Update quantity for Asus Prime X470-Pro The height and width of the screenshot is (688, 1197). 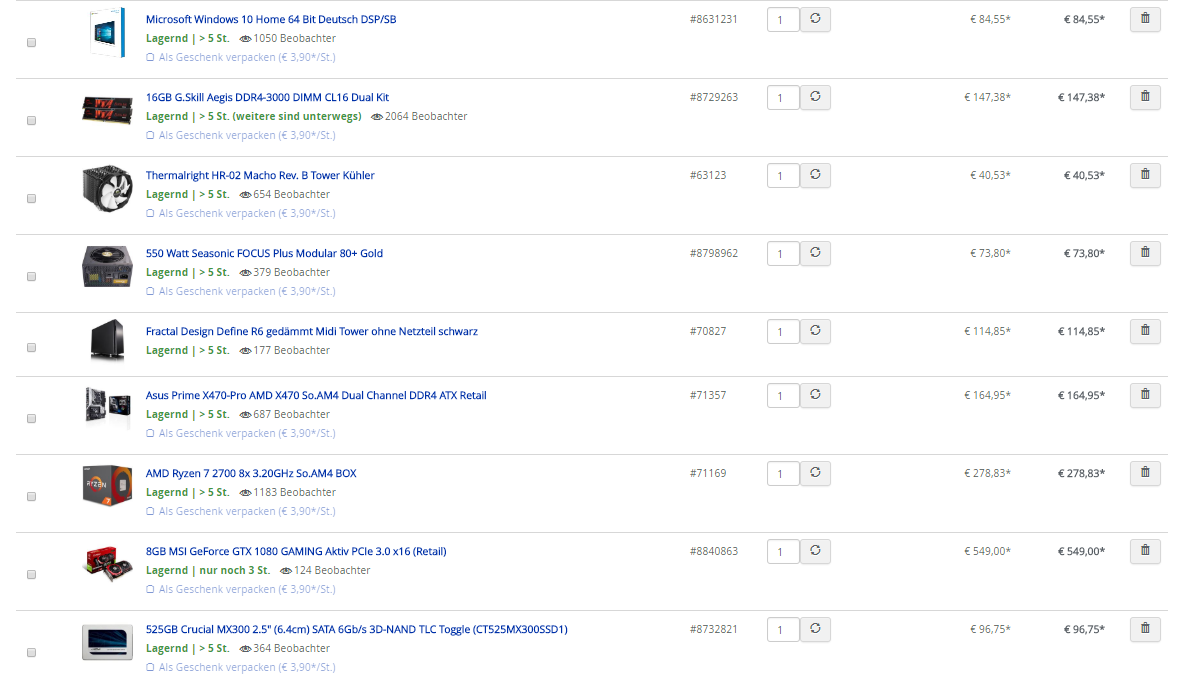[815, 395]
